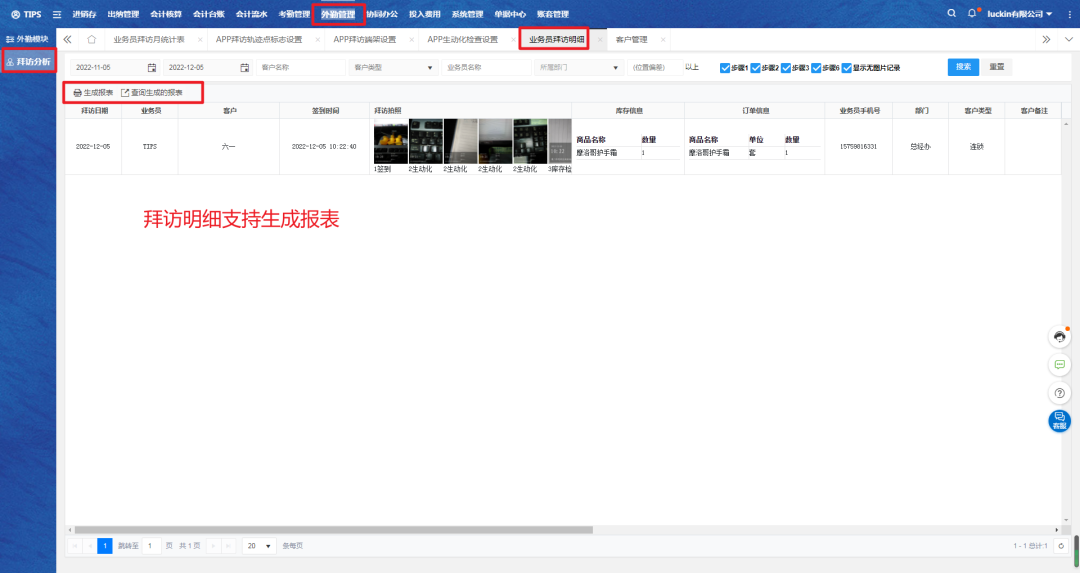Toggle 显示无图片记录 checkbox
The width and height of the screenshot is (1080, 573).
click(847, 68)
